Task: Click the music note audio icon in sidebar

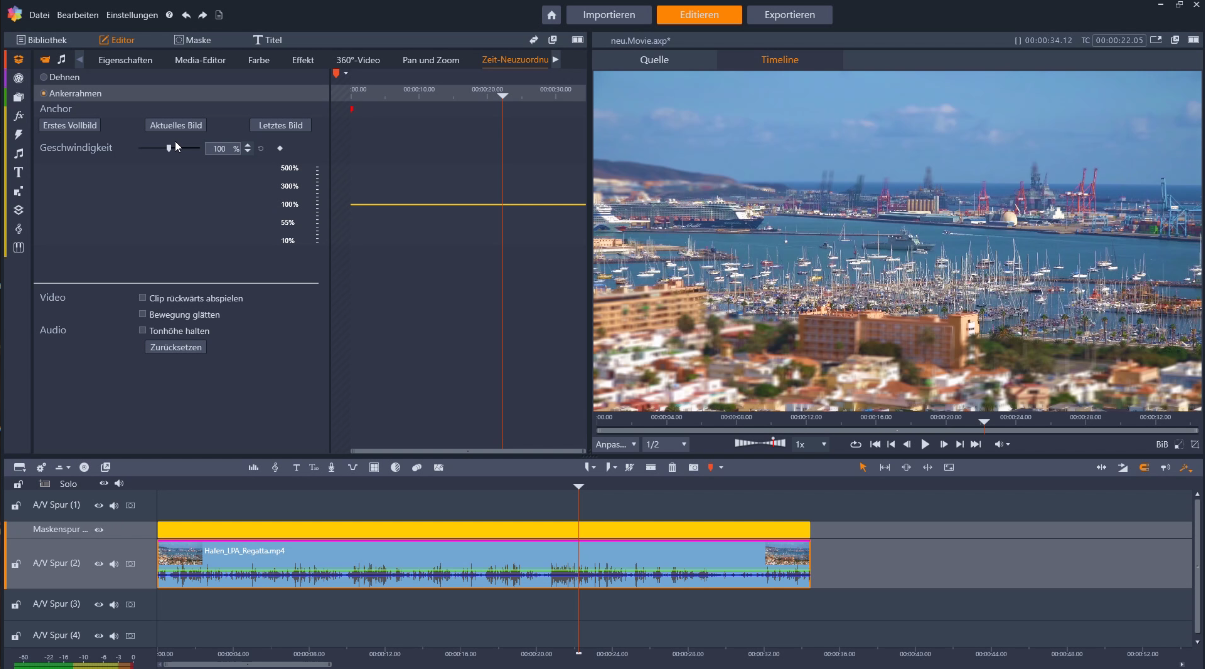Action: click(17, 153)
